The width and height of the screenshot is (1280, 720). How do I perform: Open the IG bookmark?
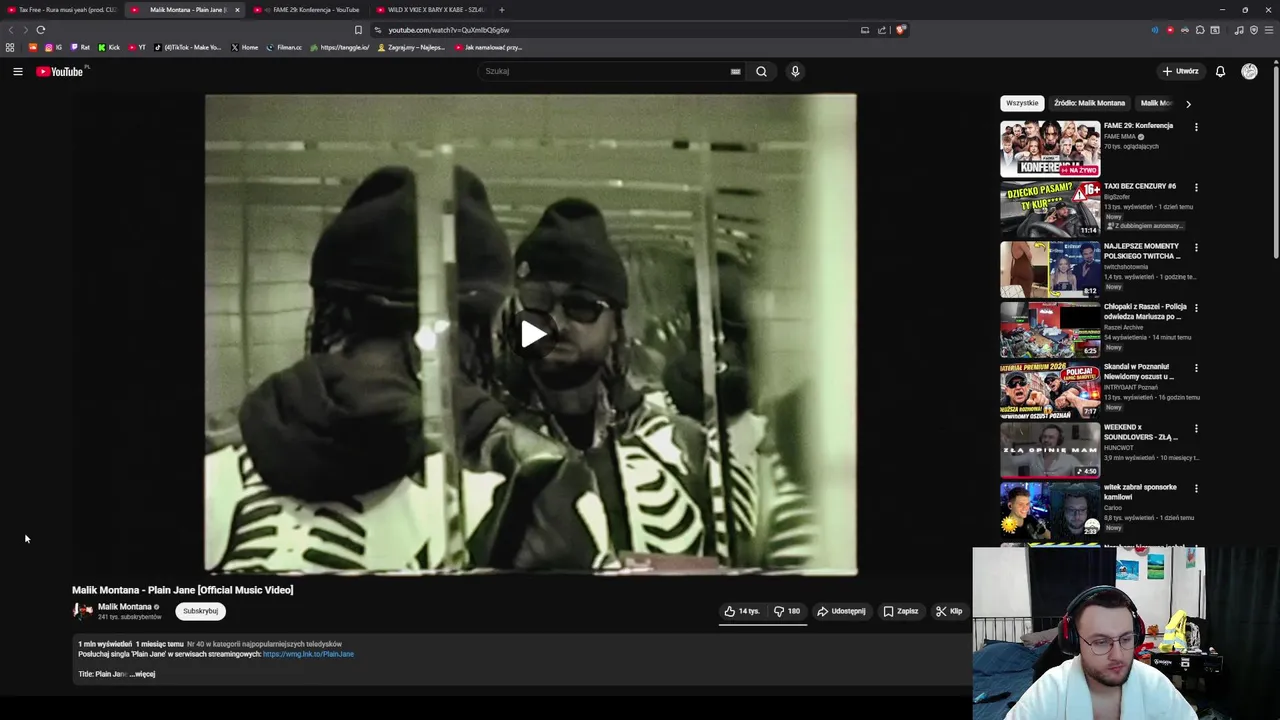[x=53, y=47]
